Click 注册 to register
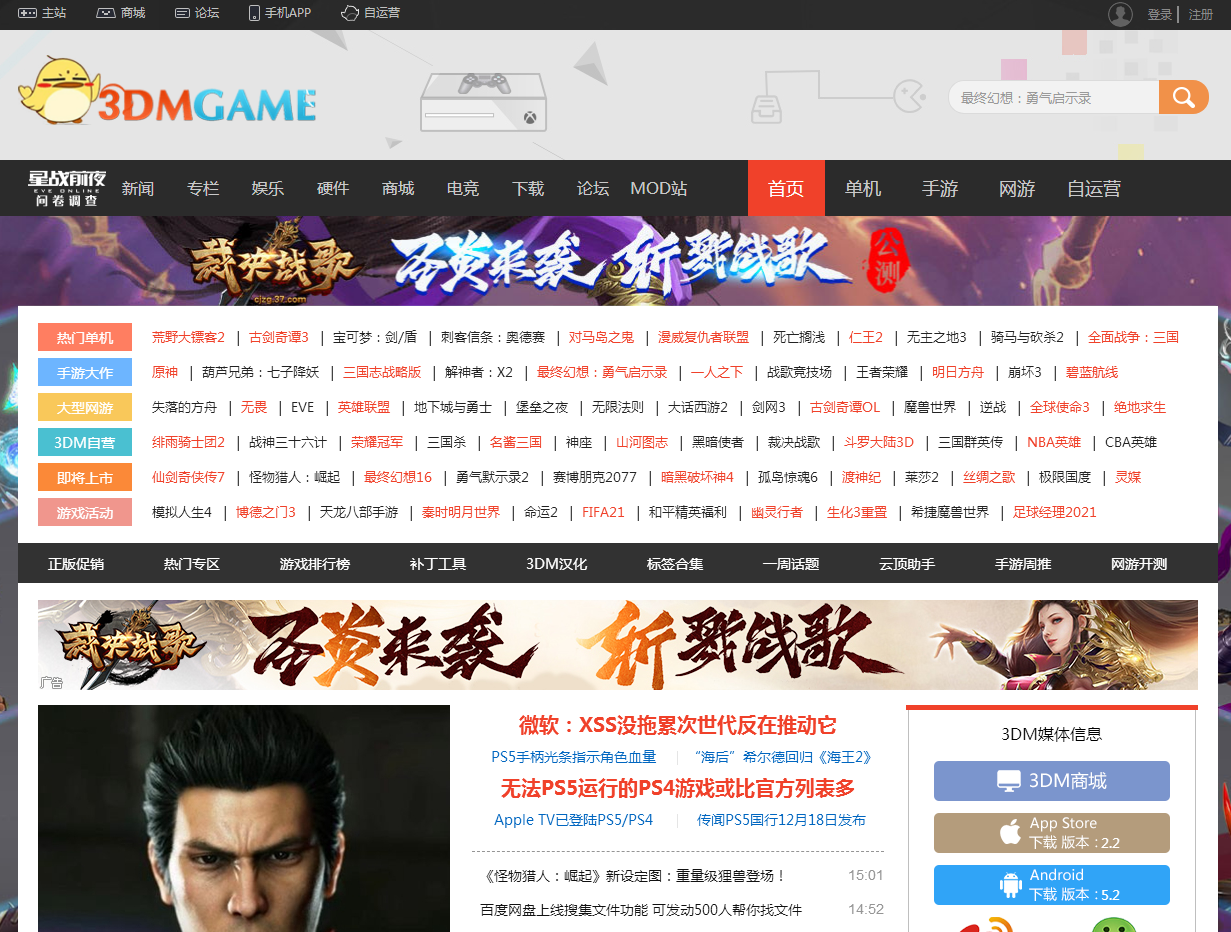This screenshot has width=1231, height=932. [x=1201, y=14]
